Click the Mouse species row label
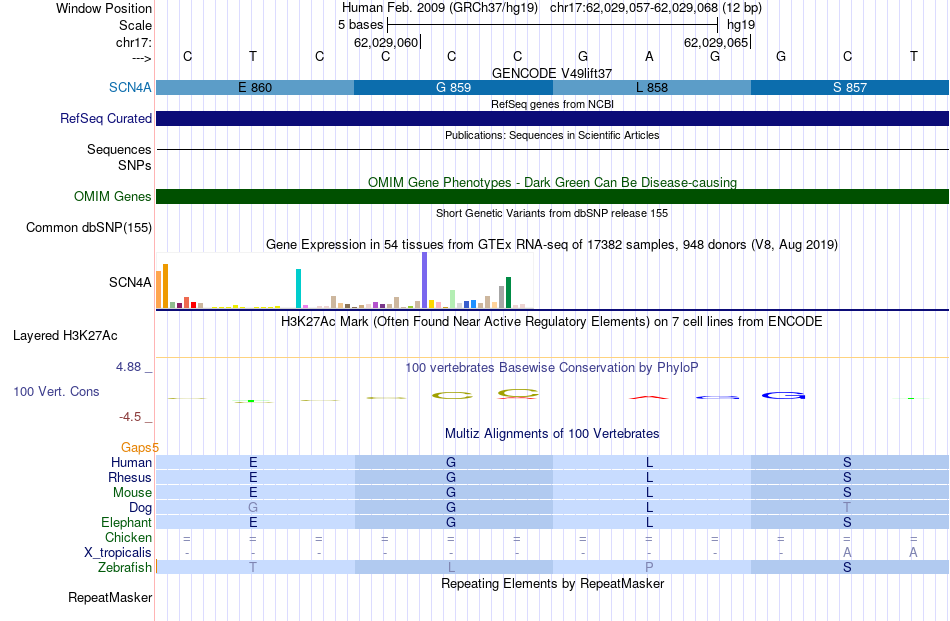950x621 pixels. tap(132, 492)
